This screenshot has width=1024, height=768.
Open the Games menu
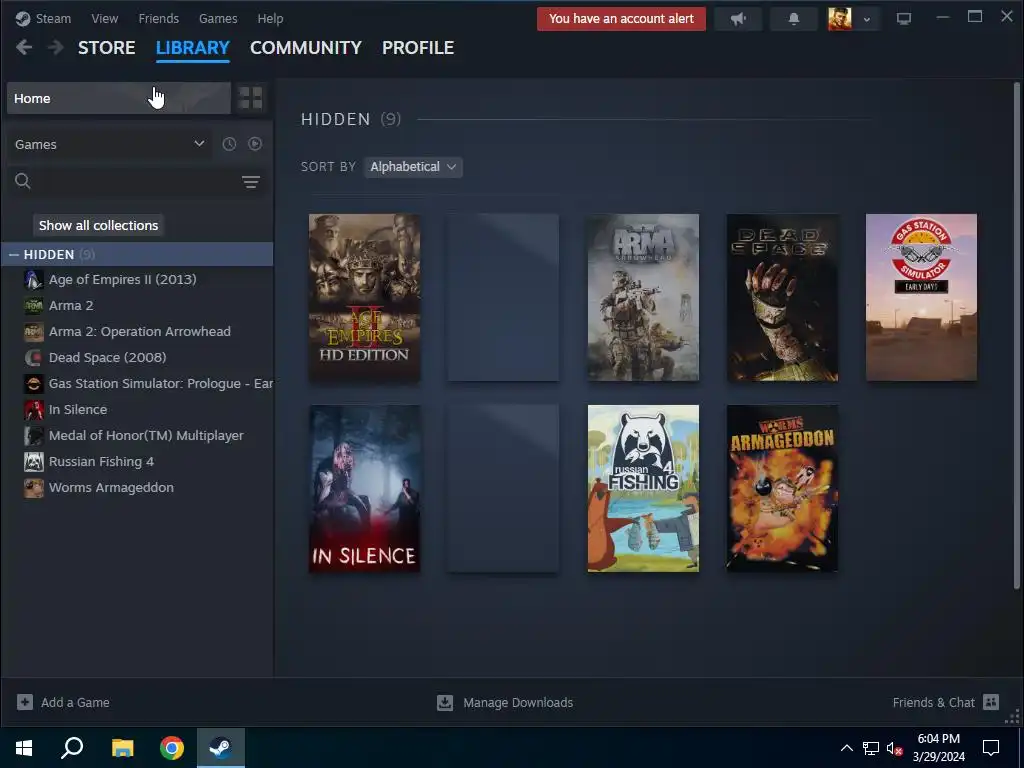click(218, 18)
